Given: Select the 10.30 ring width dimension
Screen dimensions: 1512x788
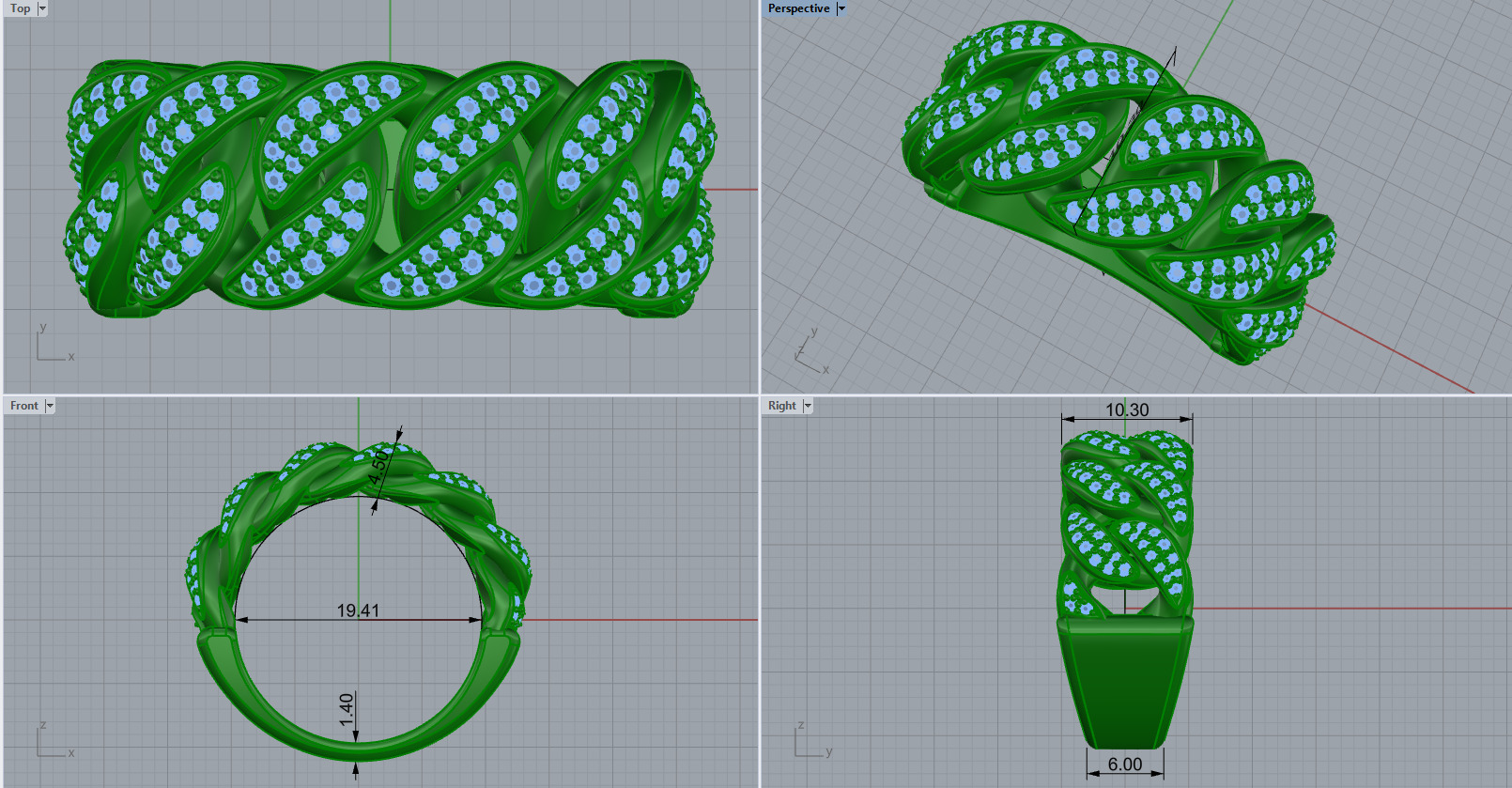Looking at the screenshot, I should [1127, 409].
